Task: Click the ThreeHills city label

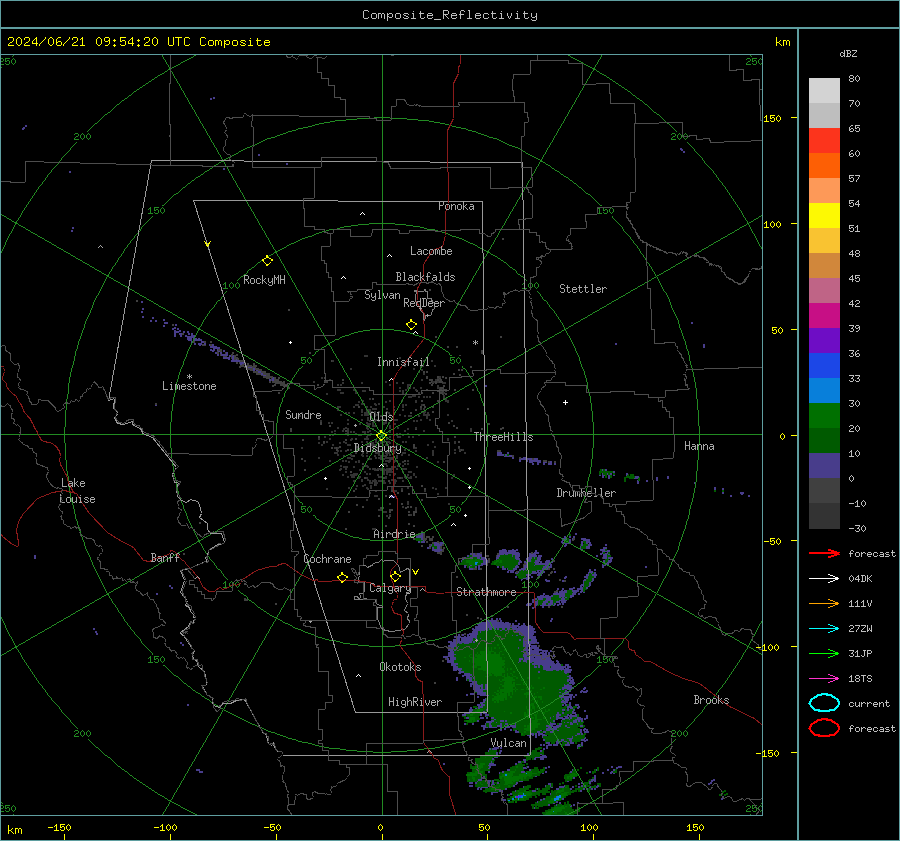Action: [503, 437]
